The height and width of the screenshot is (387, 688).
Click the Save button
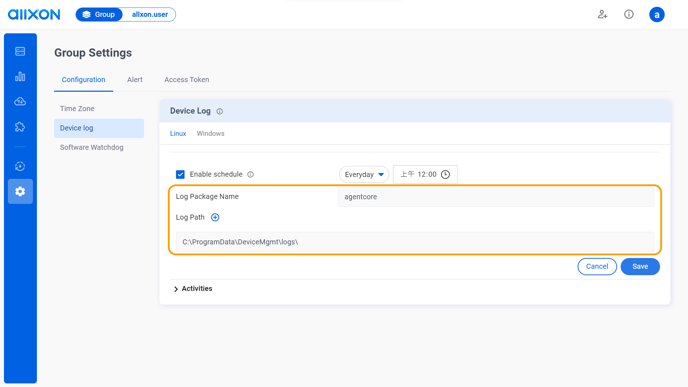pos(640,266)
